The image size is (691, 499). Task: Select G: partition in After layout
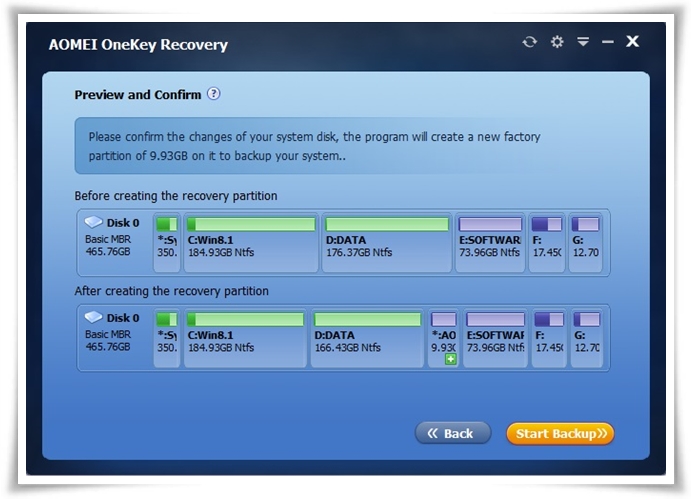pos(587,338)
